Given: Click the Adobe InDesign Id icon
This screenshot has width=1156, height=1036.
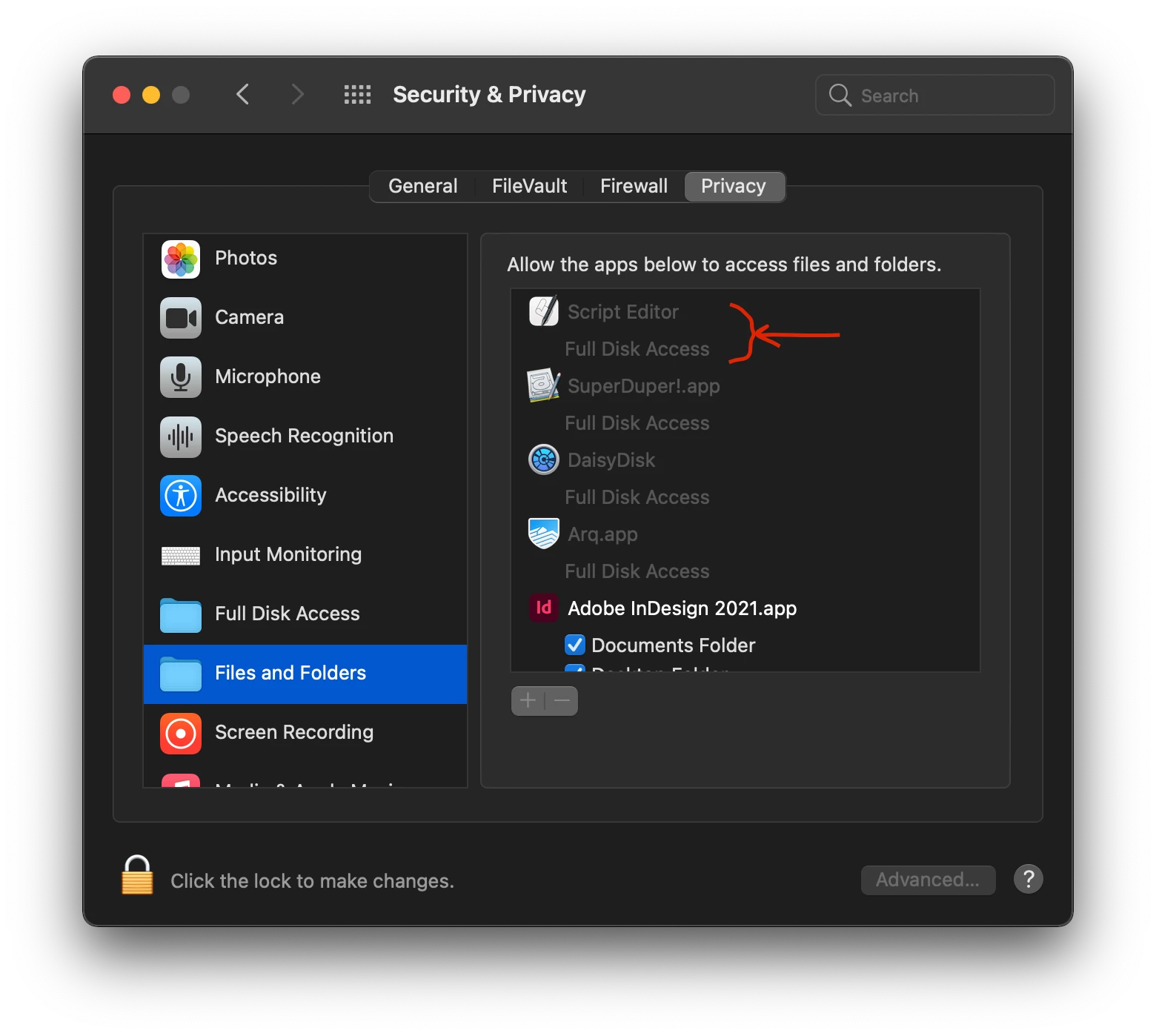Looking at the screenshot, I should (x=544, y=608).
